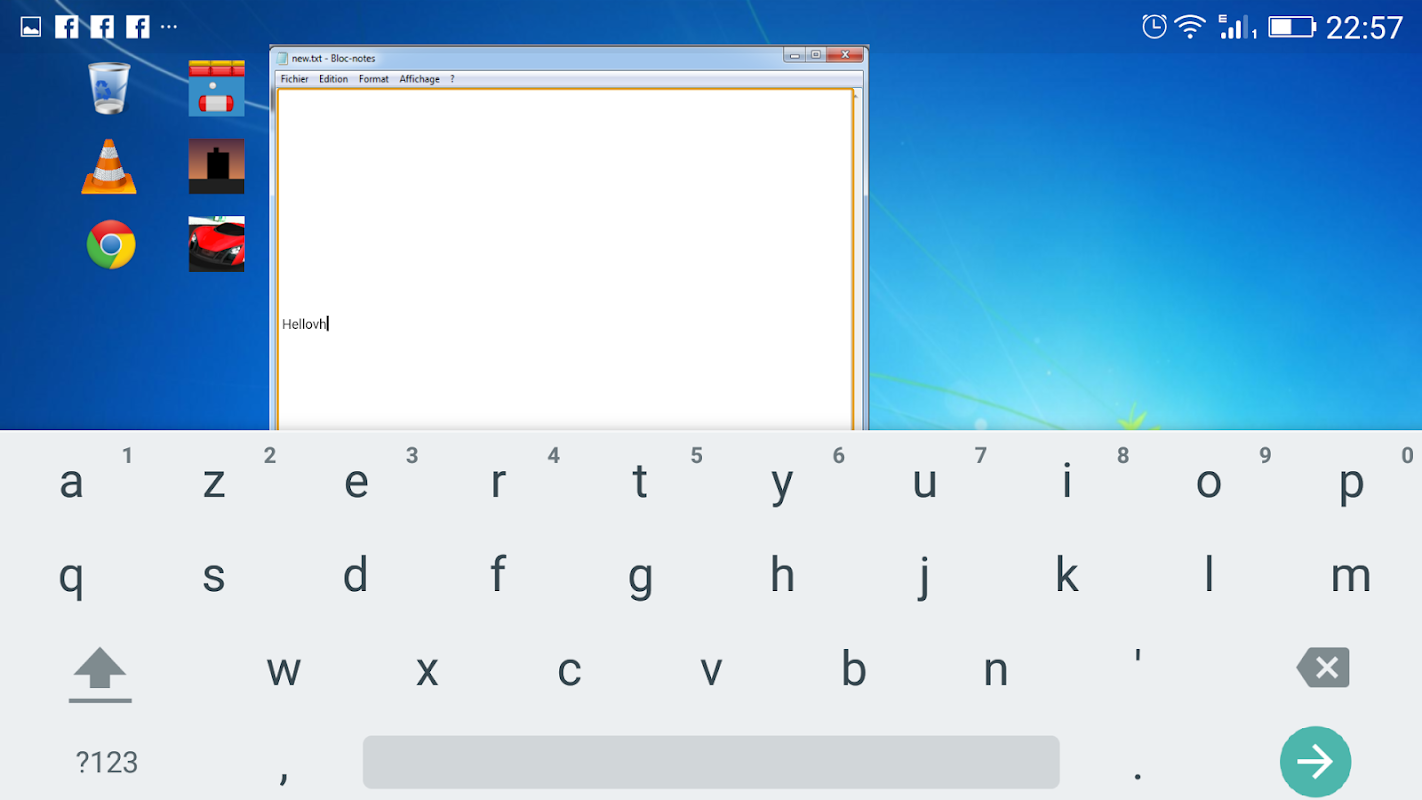The image size is (1422, 800).
Task: Open the Edition menu in Bloc-notes
Action: [333, 79]
